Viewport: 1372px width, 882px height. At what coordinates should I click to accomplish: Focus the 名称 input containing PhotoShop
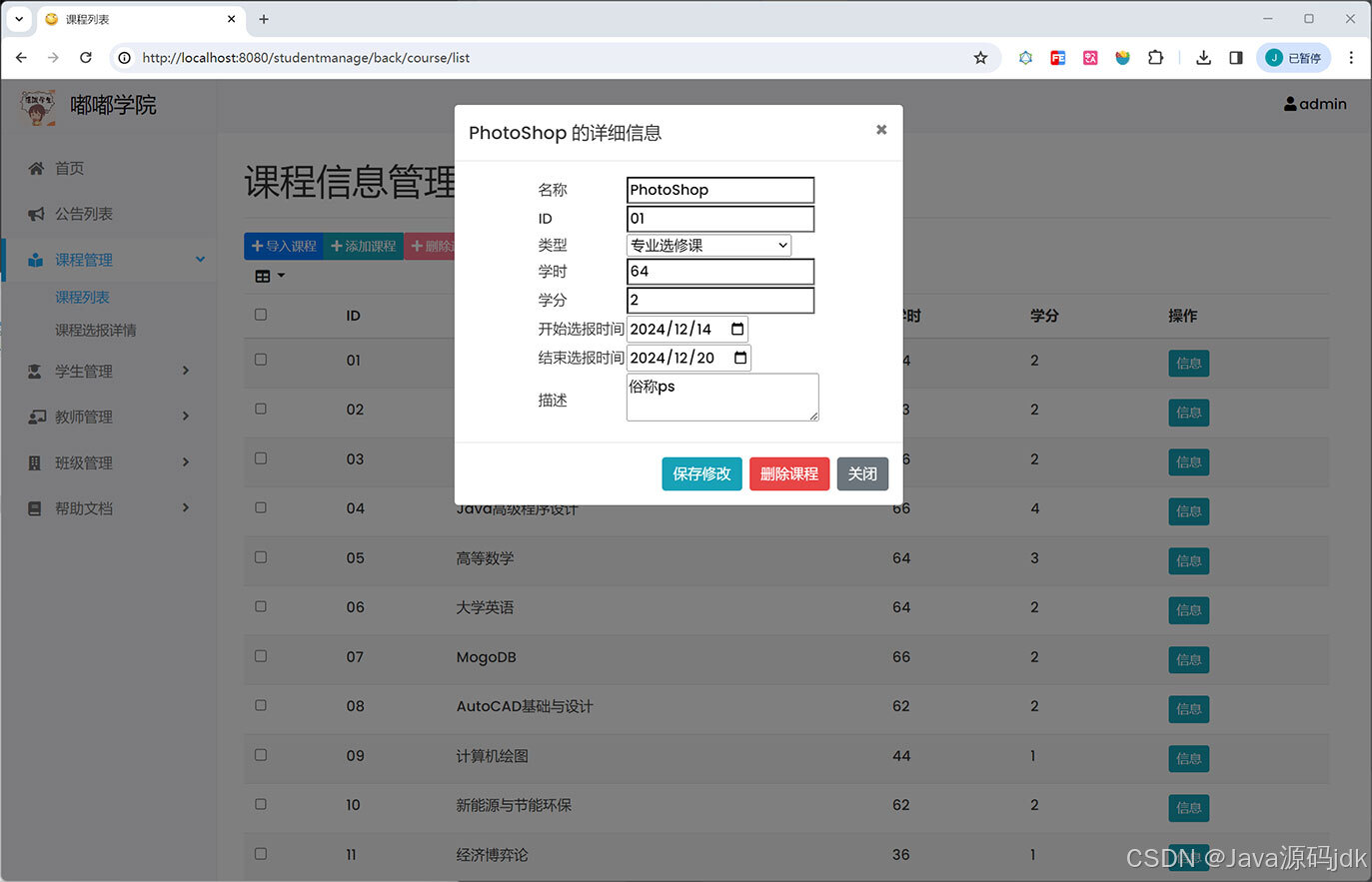pyautogui.click(x=720, y=190)
